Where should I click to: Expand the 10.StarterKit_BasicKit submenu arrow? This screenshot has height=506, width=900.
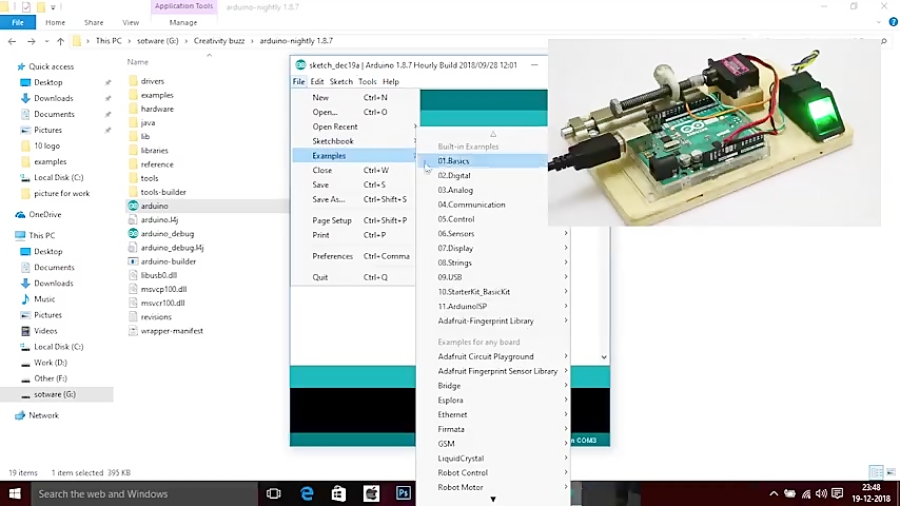click(x=566, y=291)
